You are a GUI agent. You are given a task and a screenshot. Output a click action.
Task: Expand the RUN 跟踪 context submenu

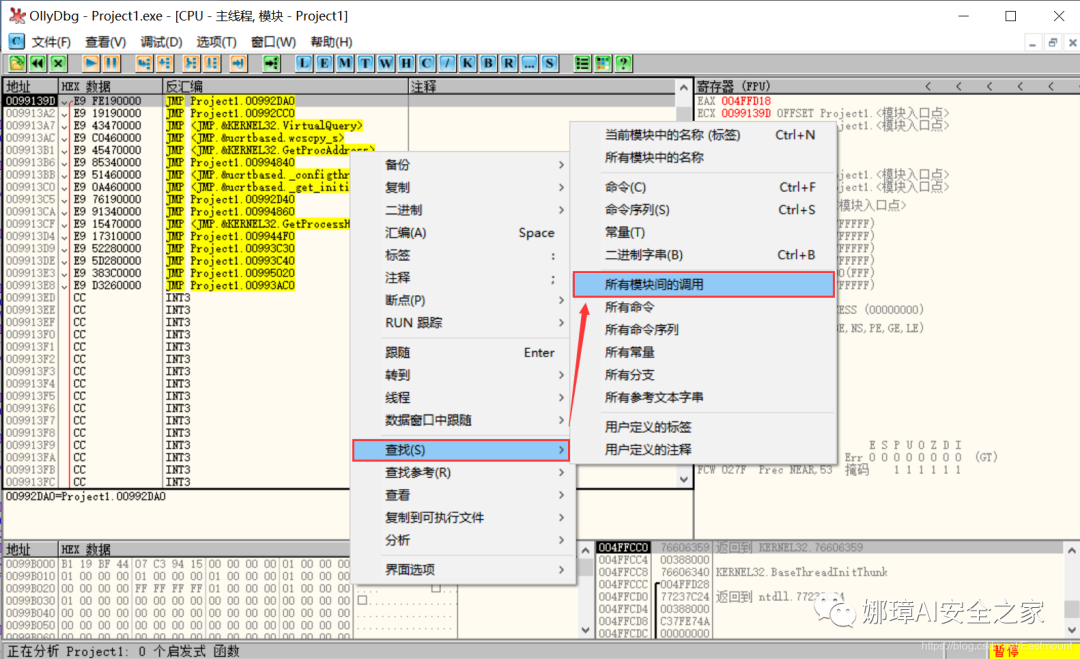(463, 323)
